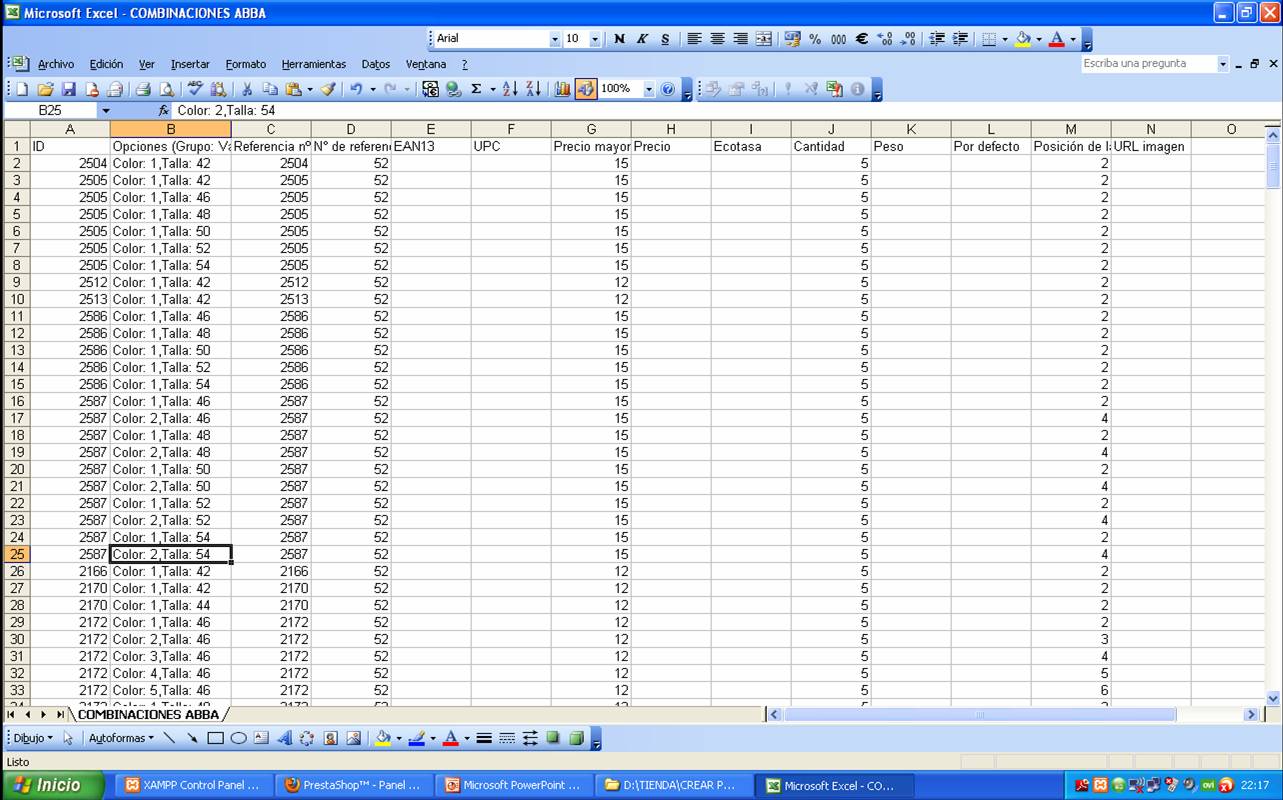This screenshot has height=800, width=1283.
Task: Click the Merge and Center icon
Action: point(764,39)
